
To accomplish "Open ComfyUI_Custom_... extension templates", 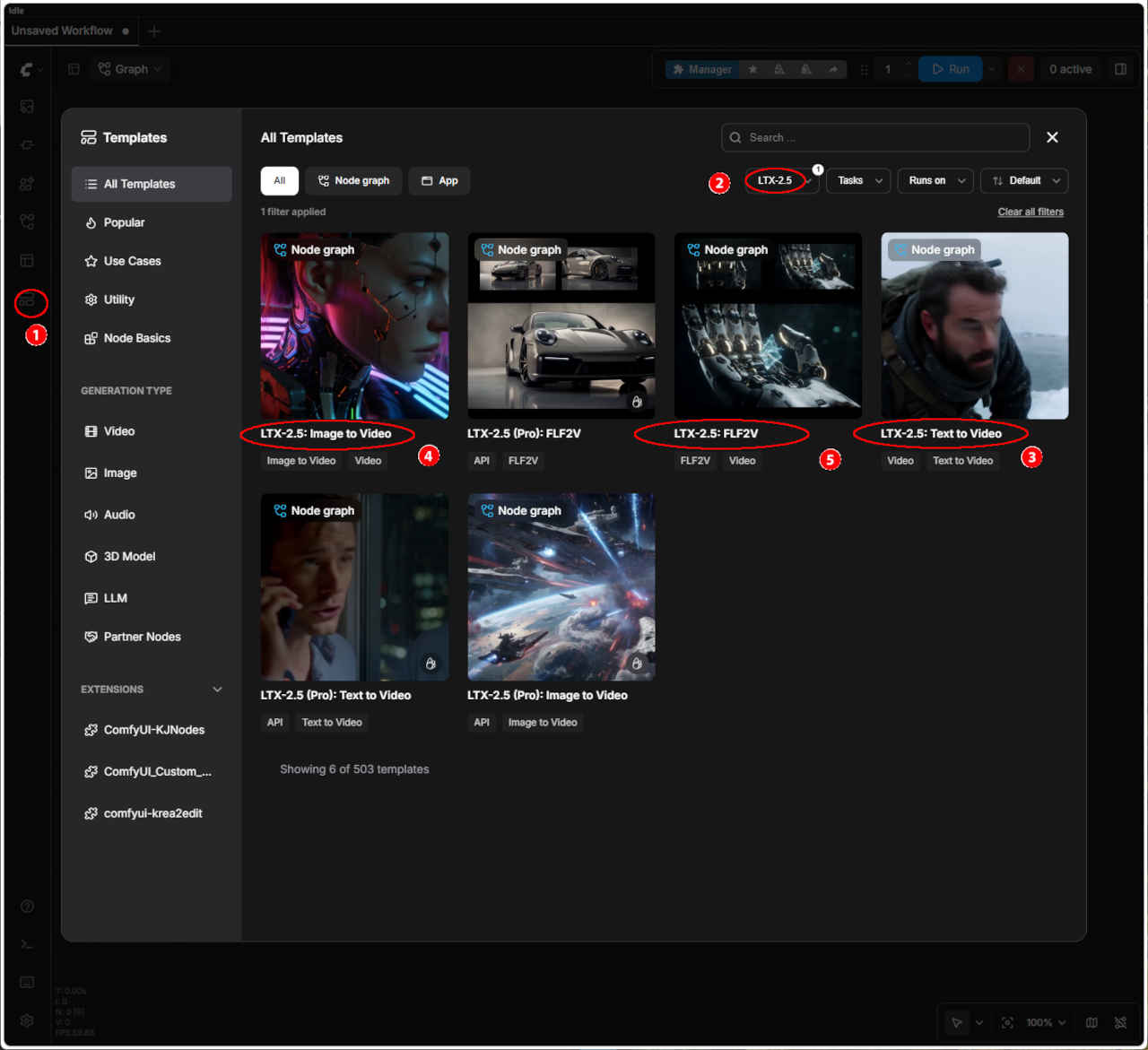I will 151,771.
